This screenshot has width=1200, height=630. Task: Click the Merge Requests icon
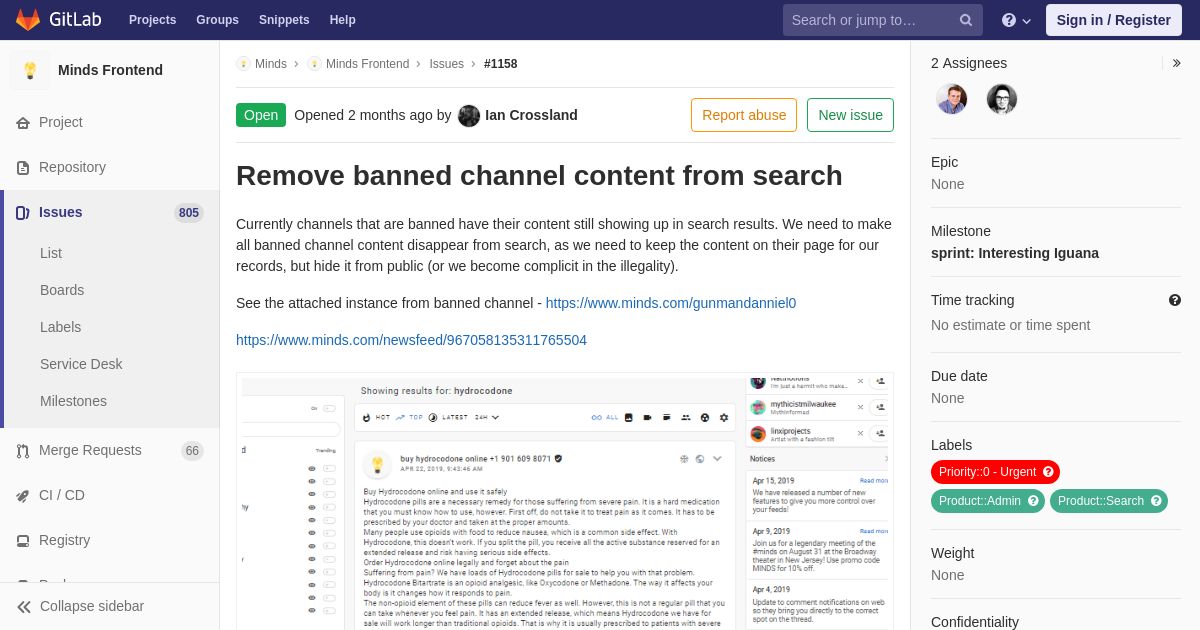coord(23,451)
